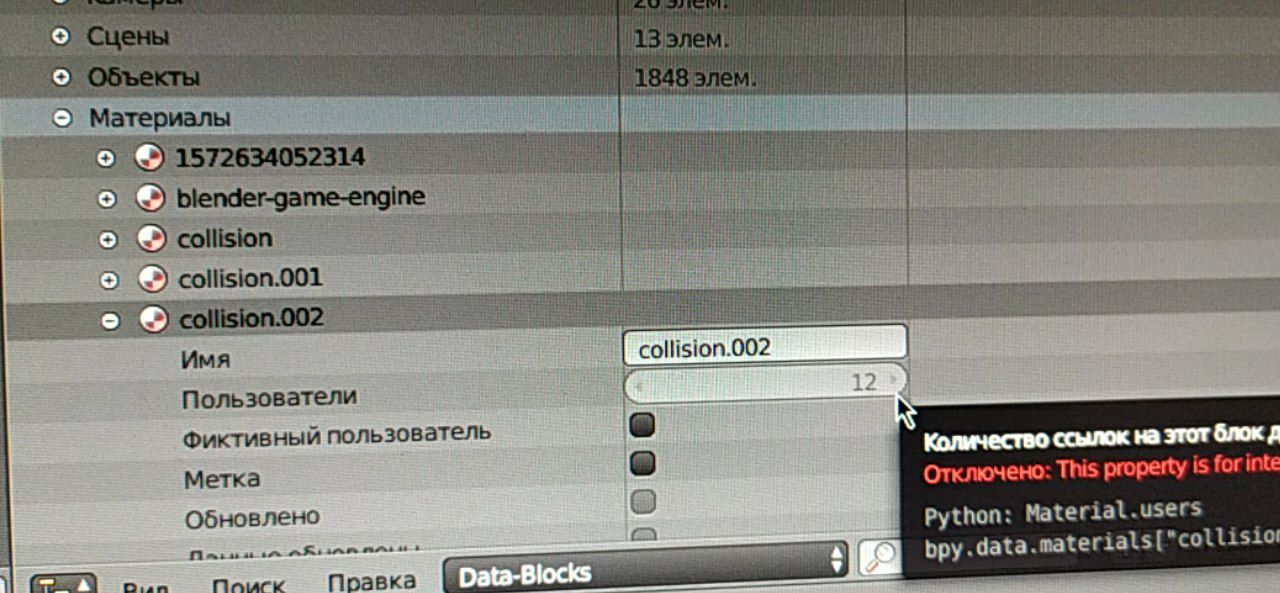
Task: Click the material icon next to collision.001
Action: (152, 278)
